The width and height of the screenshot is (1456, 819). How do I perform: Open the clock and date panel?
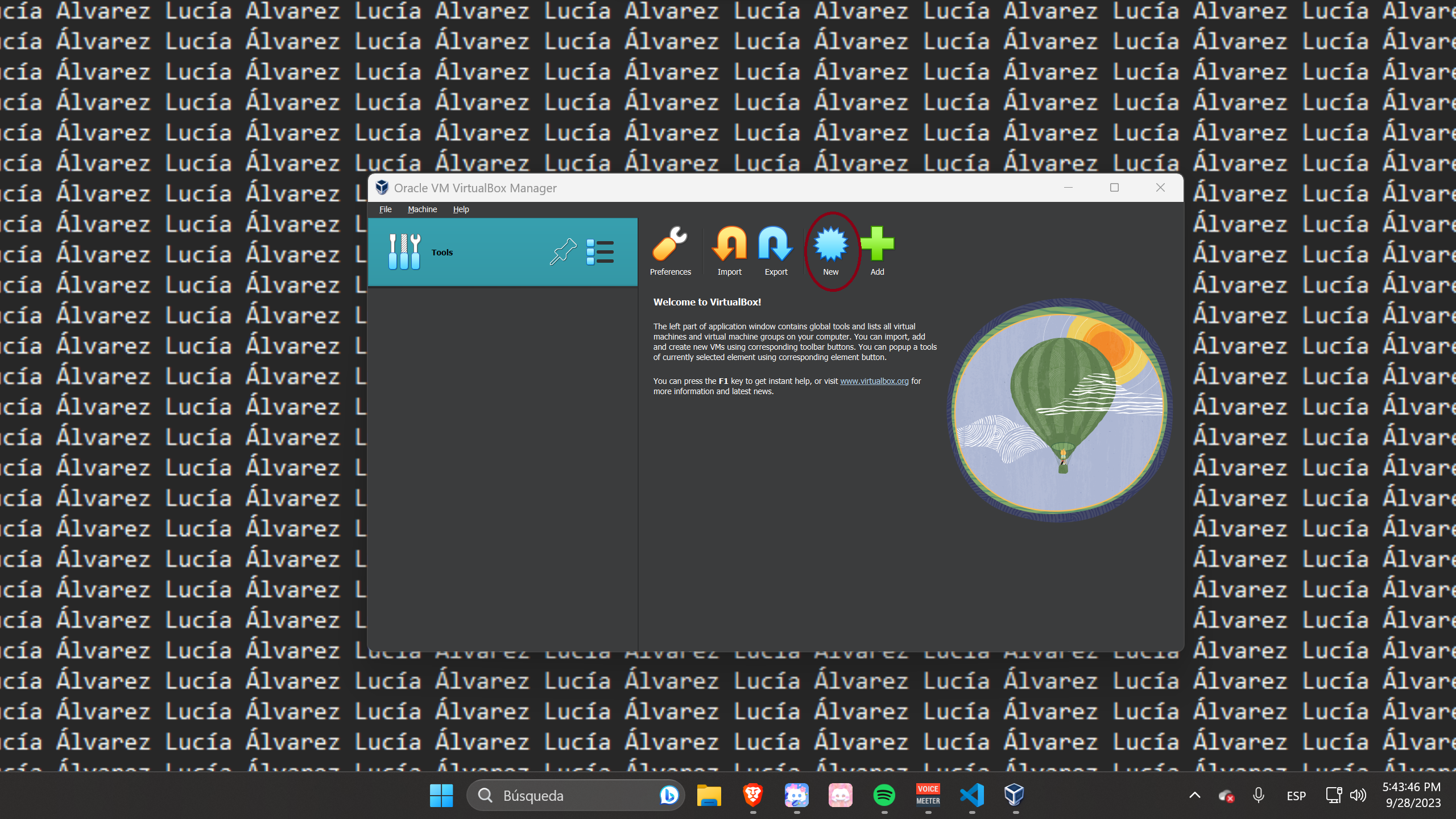1412,795
